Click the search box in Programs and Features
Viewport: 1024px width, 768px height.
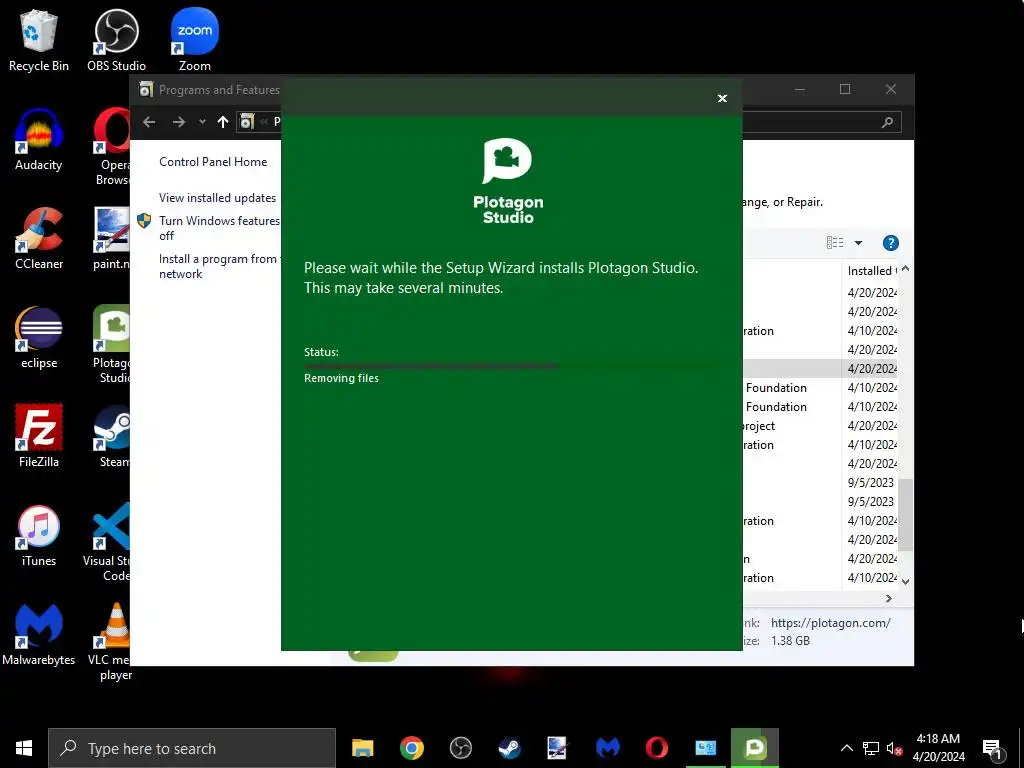[x=822, y=122]
